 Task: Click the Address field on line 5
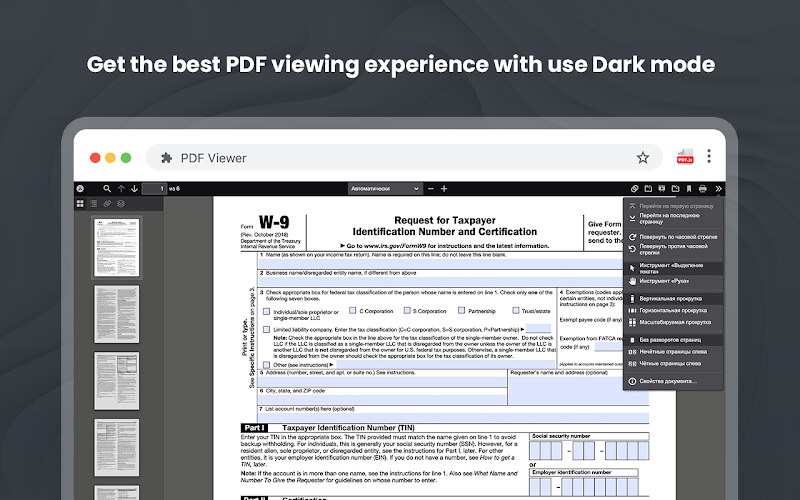(x=382, y=381)
